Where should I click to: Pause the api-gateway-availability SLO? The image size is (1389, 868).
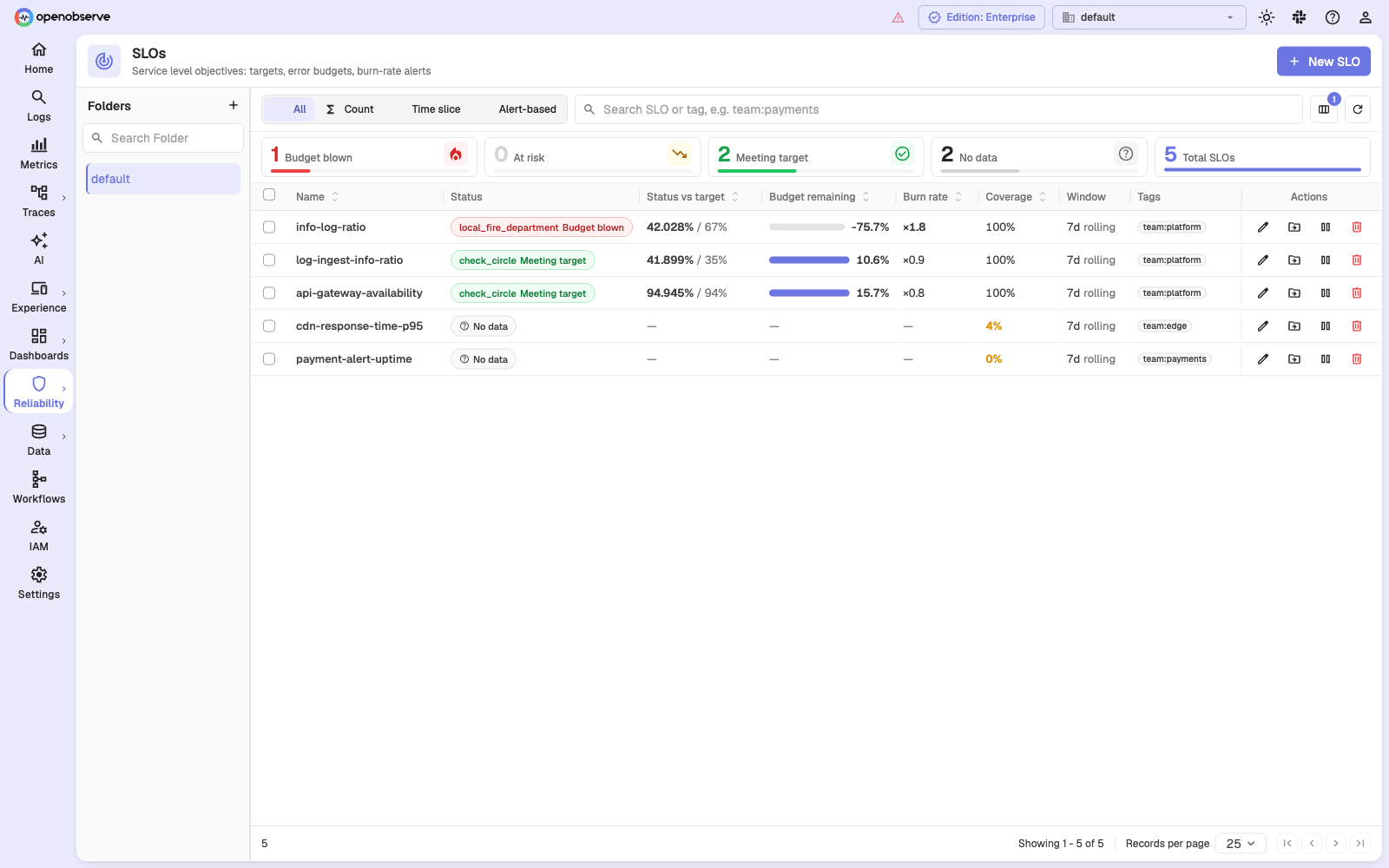[1326, 293]
